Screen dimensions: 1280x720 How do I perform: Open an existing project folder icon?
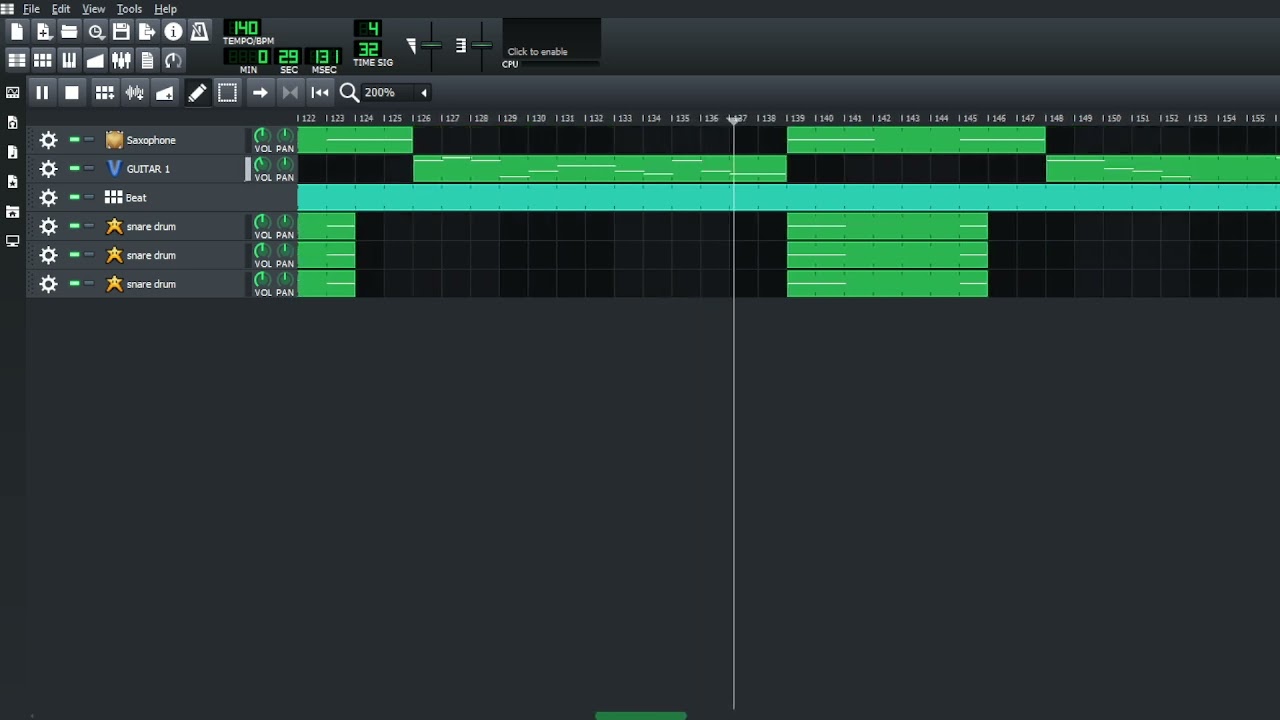click(69, 32)
